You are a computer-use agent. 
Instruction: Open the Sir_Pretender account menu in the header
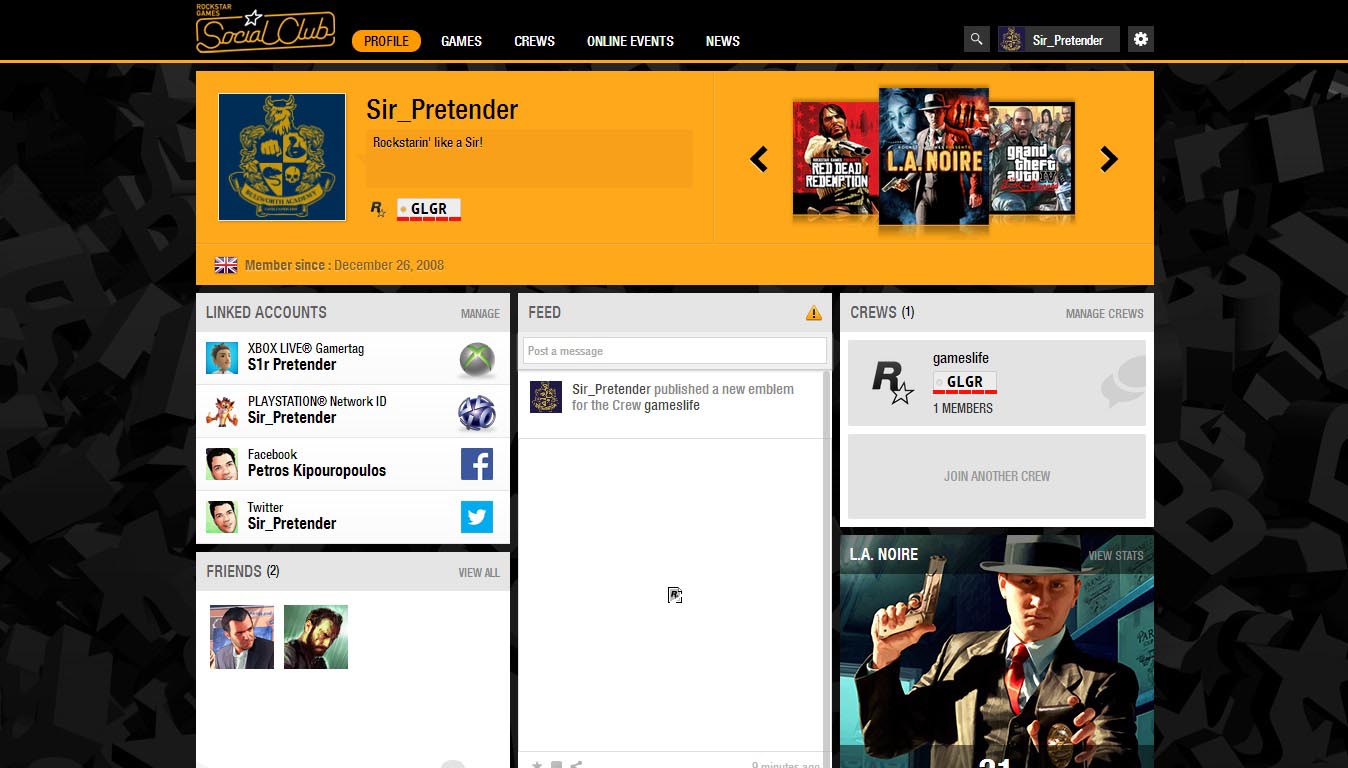(x=1059, y=40)
